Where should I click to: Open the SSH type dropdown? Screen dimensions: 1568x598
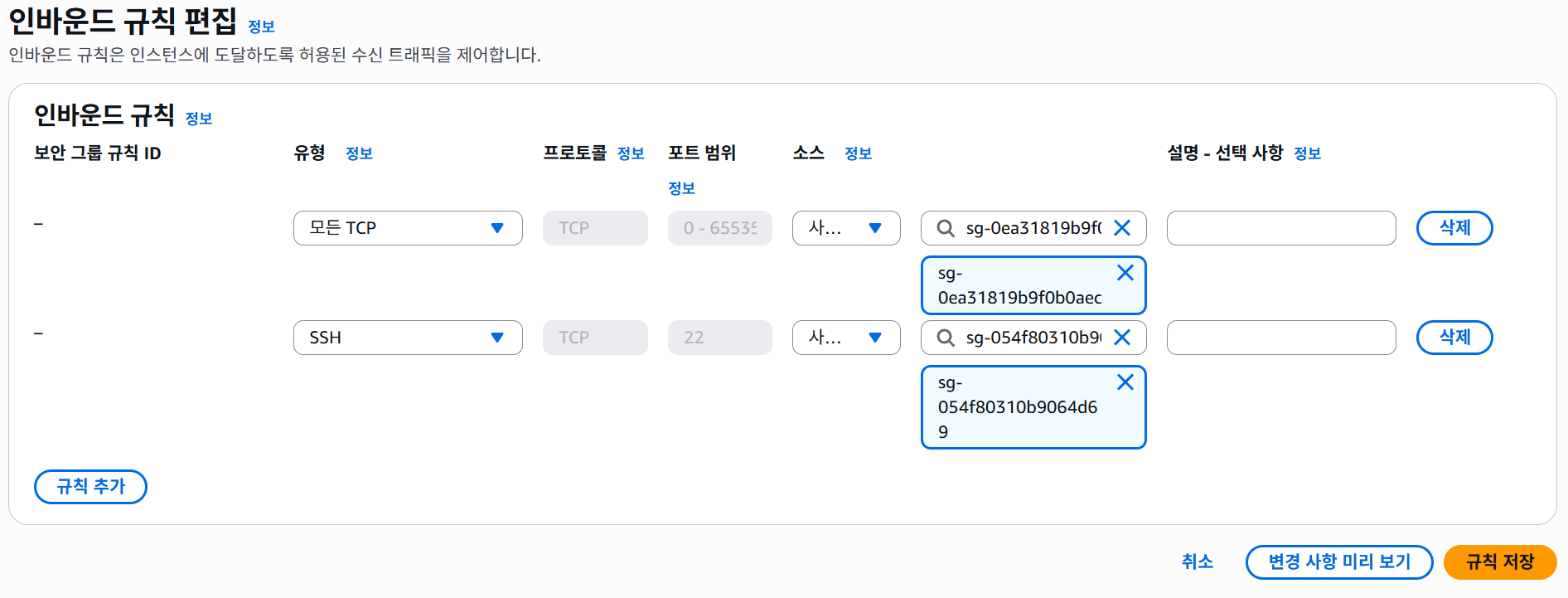[407, 338]
